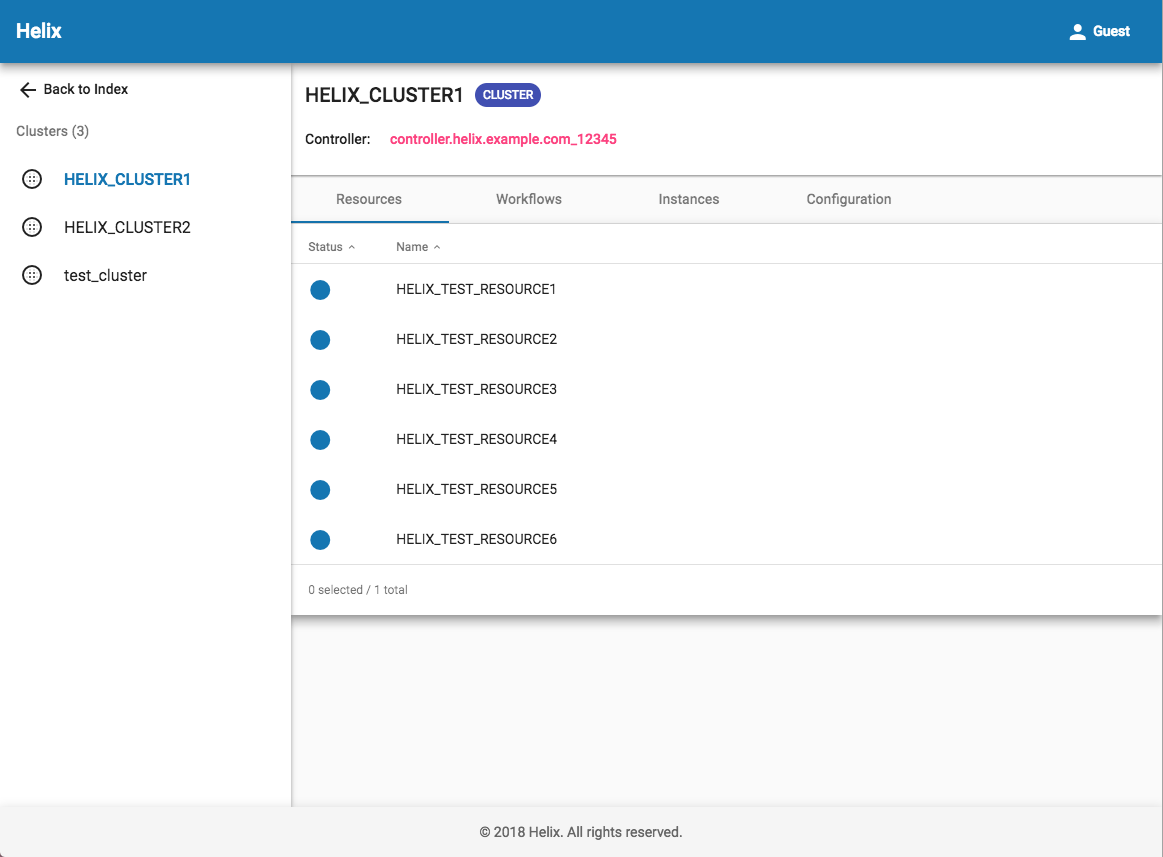
Task: Click the blue CLUSTER badge
Action: 508,95
